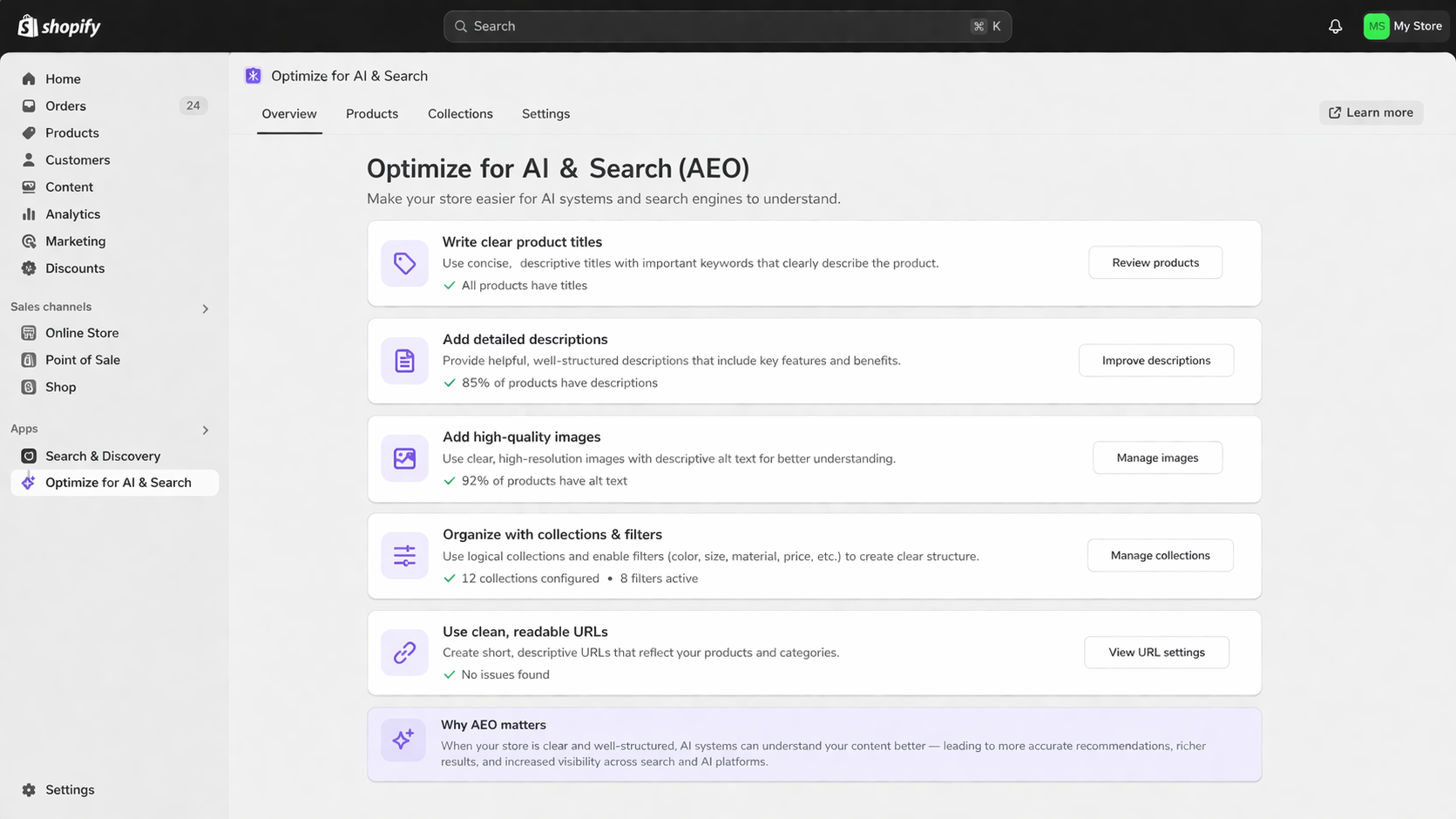This screenshot has width=1456, height=819.
Task: Open the Home icon in sidebar
Action: (29, 78)
